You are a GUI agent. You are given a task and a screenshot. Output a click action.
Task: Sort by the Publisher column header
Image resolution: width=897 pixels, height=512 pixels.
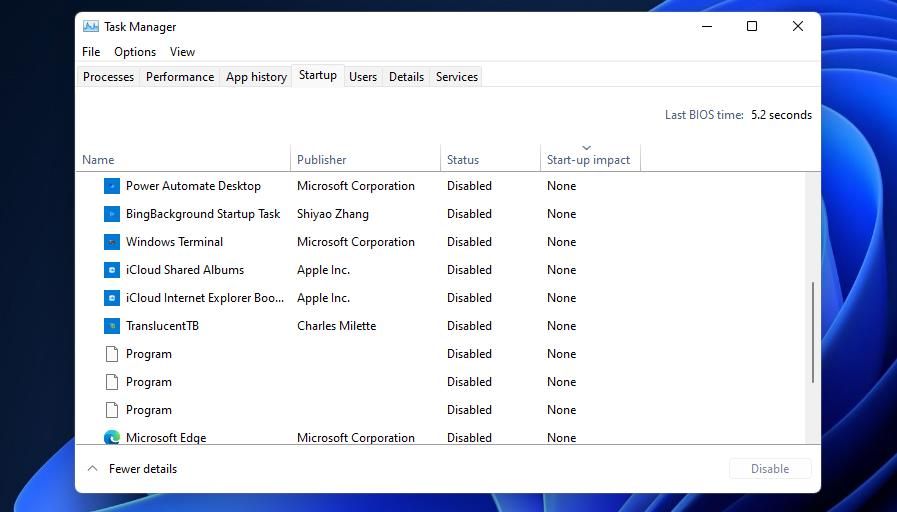(x=366, y=160)
